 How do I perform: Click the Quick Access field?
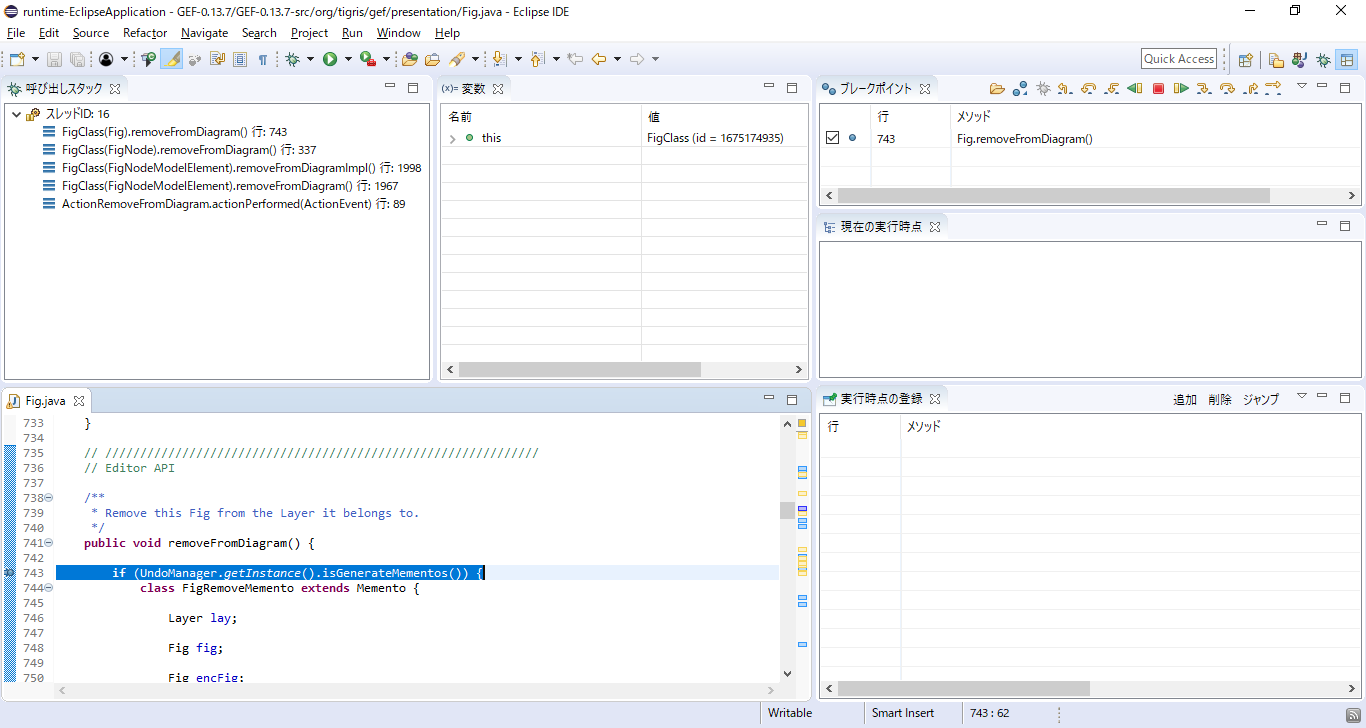click(1179, 59)
